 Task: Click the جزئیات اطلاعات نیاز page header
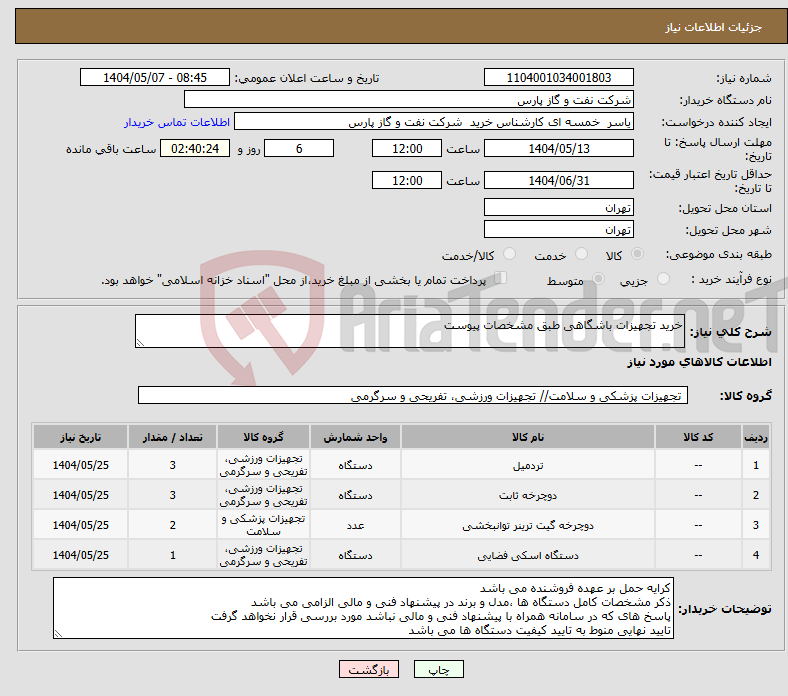coord(714,27)
